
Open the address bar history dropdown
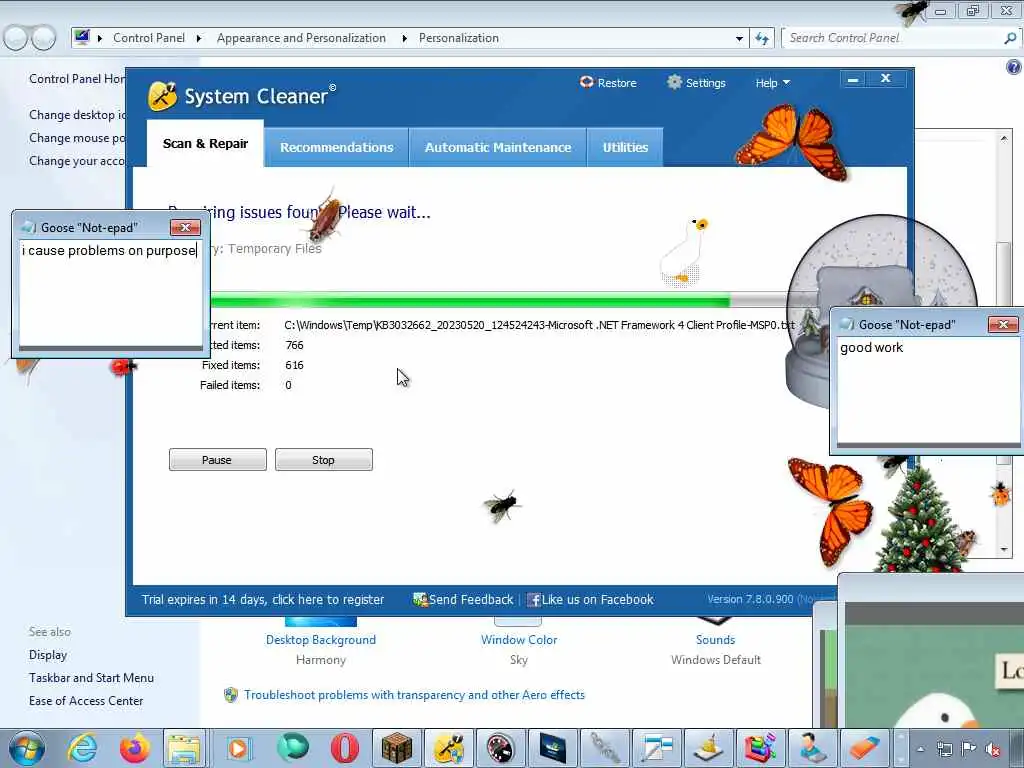[x=739, y=39]
